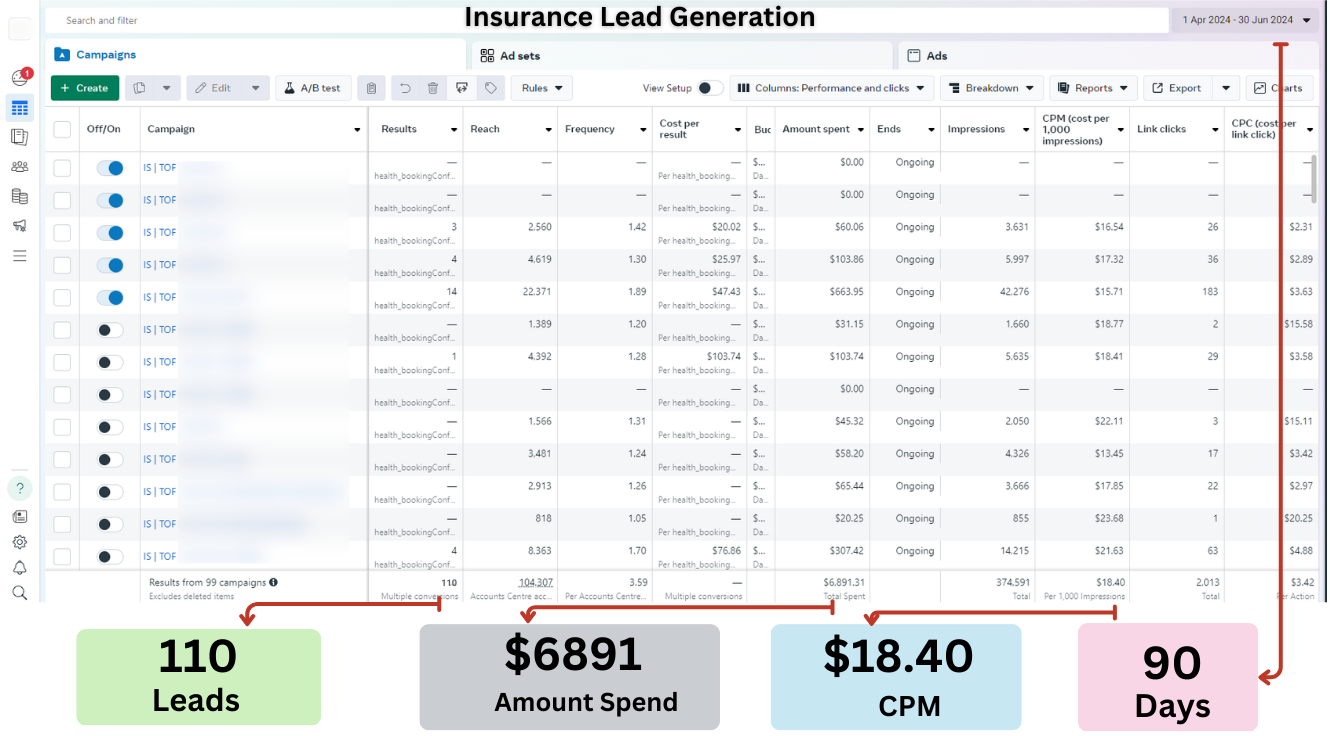Tick checkbox for campaign with $20.25 spent
This screenshot has width=1330, height=736.
tap(62, 524)
